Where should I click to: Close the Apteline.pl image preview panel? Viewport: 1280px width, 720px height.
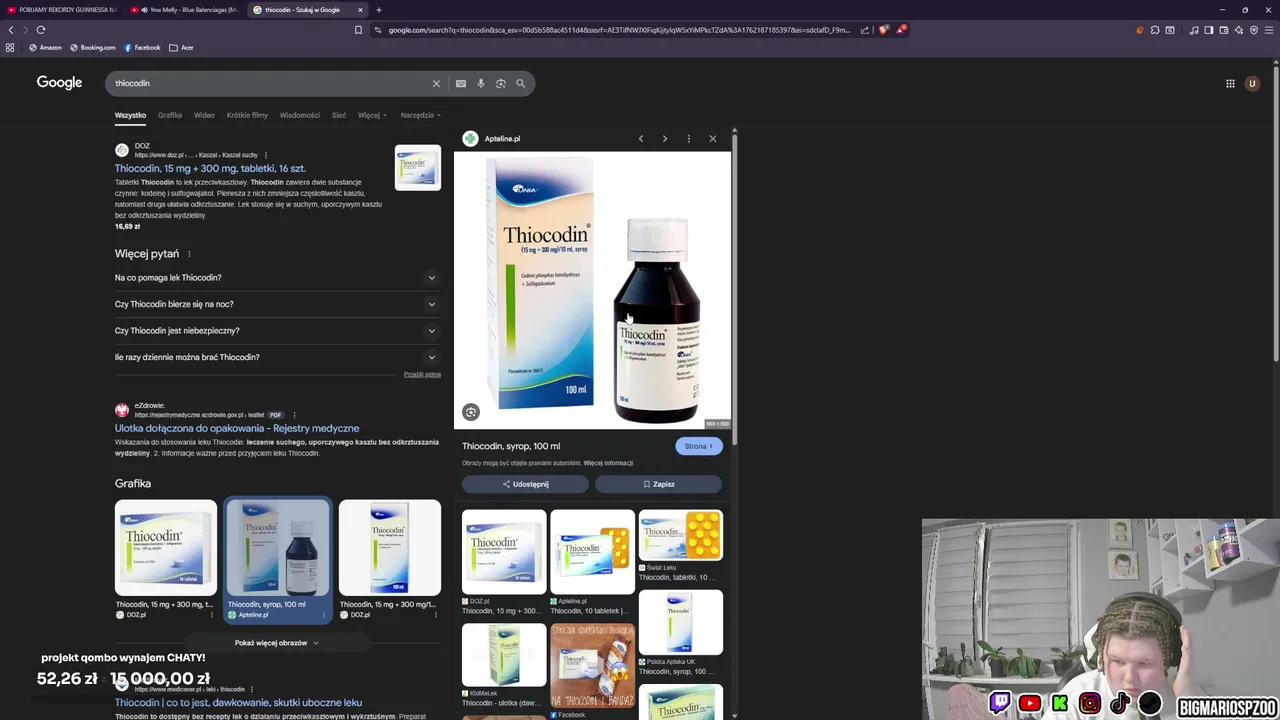[713, 139]
